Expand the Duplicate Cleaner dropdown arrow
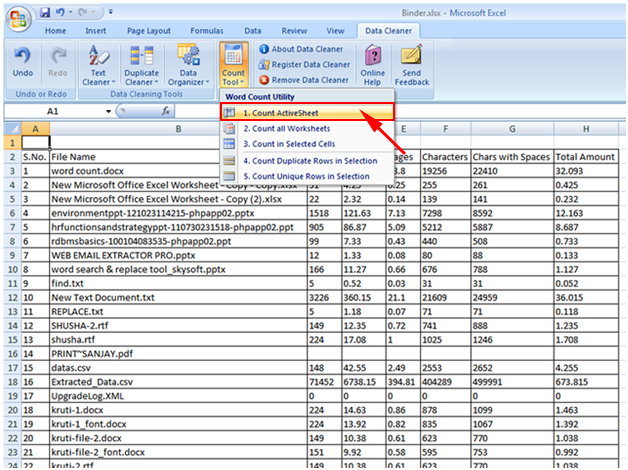Viewport: 628px width, 470px height. tap(156, 82)
